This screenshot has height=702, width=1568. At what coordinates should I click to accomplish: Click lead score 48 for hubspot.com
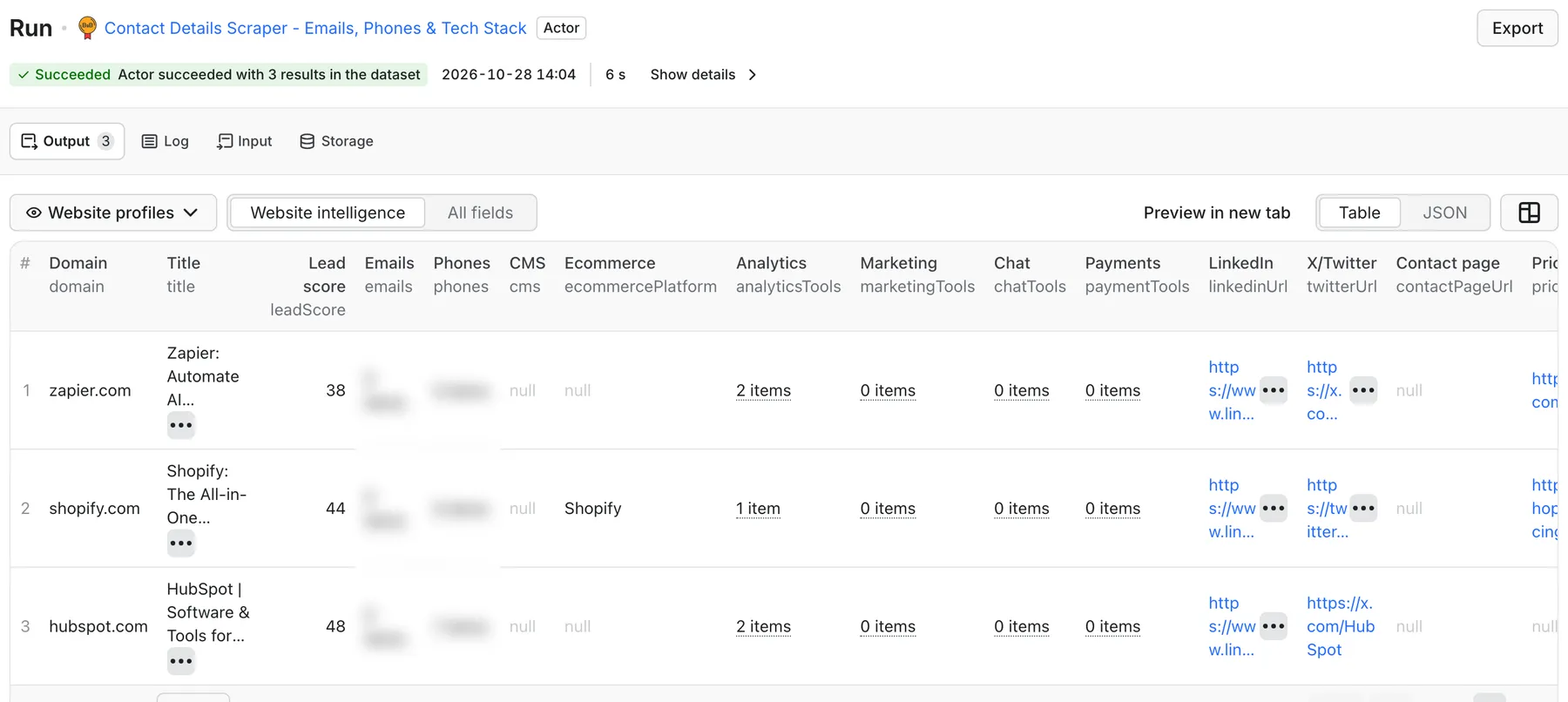pyautogui.click(x=335, y=626)
